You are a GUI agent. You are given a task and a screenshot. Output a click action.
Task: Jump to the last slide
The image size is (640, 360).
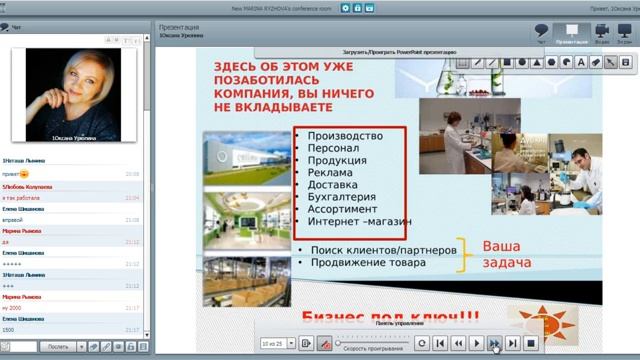click(x=513, y=343)
